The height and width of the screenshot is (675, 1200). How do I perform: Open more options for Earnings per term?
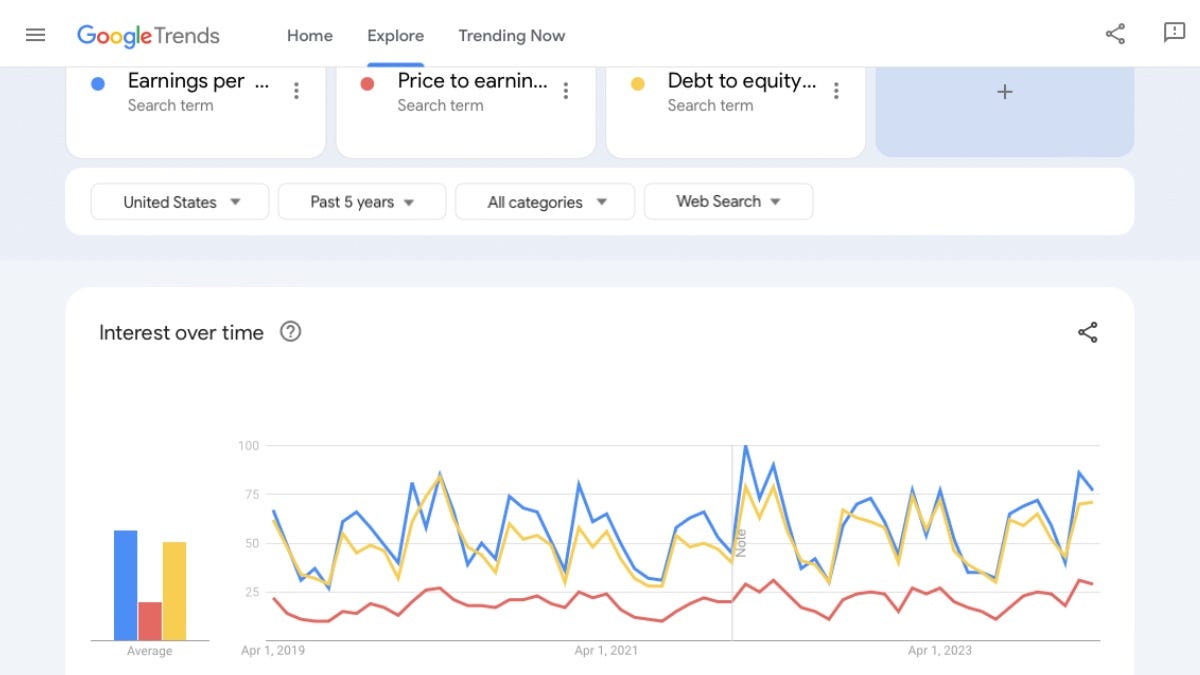296,91
